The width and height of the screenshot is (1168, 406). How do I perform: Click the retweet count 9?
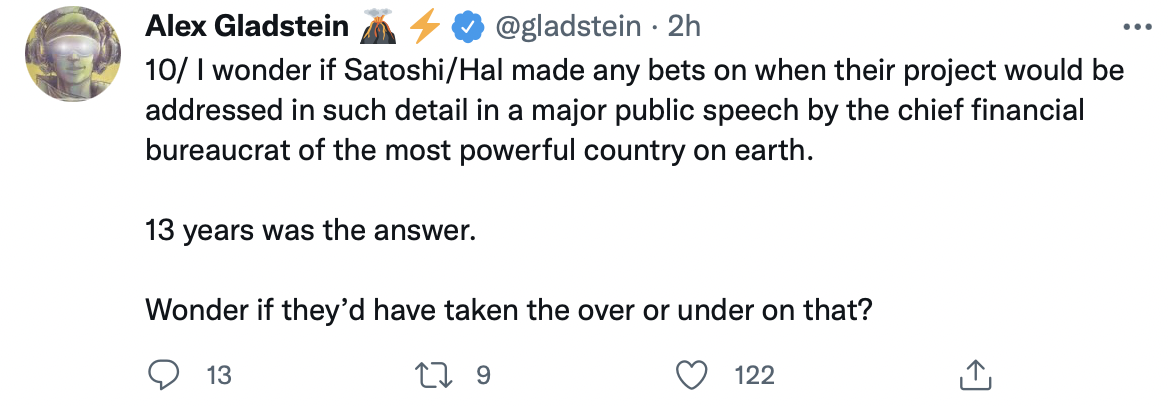[483, 375]
